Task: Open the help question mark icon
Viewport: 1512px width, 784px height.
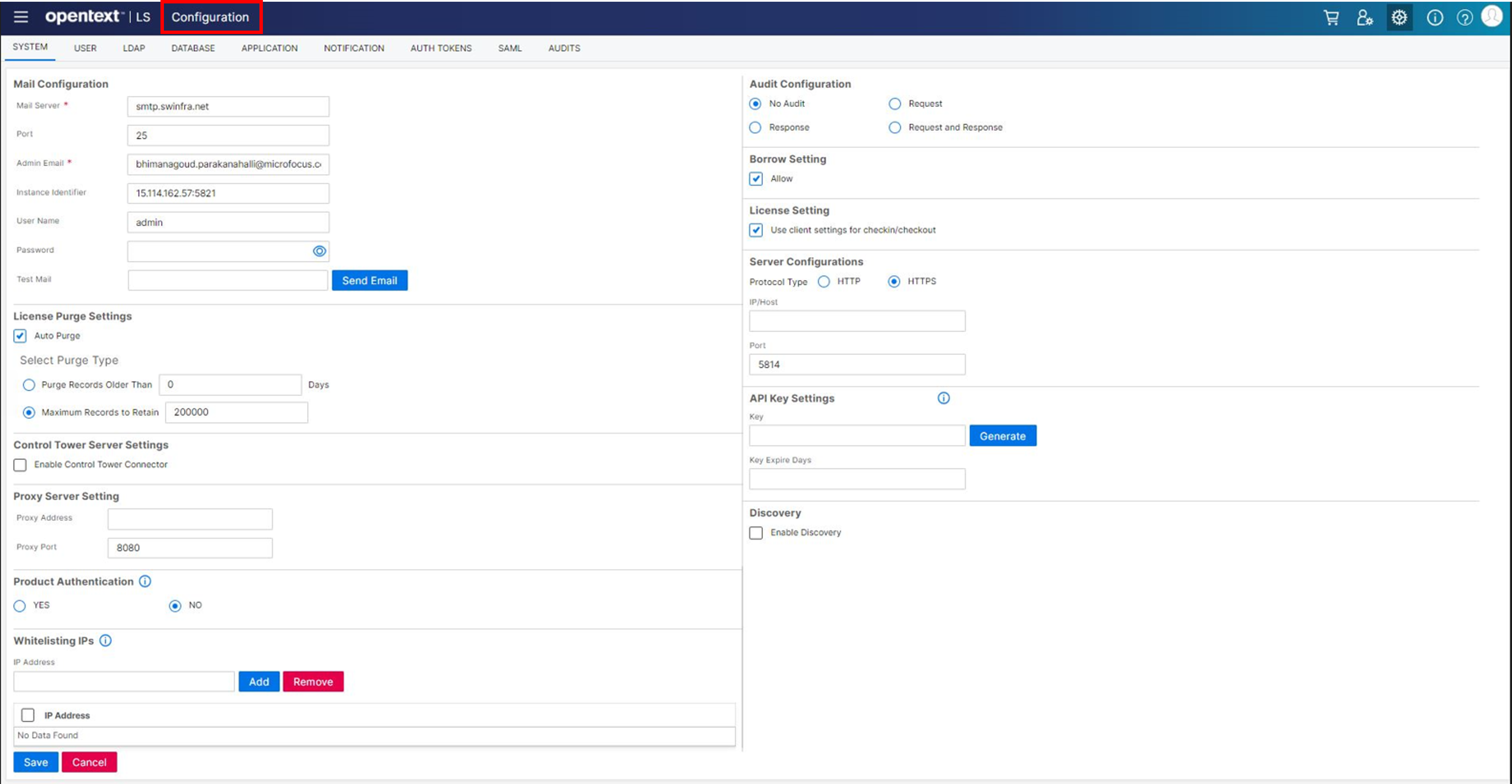Action: [x=1465, y=18]
